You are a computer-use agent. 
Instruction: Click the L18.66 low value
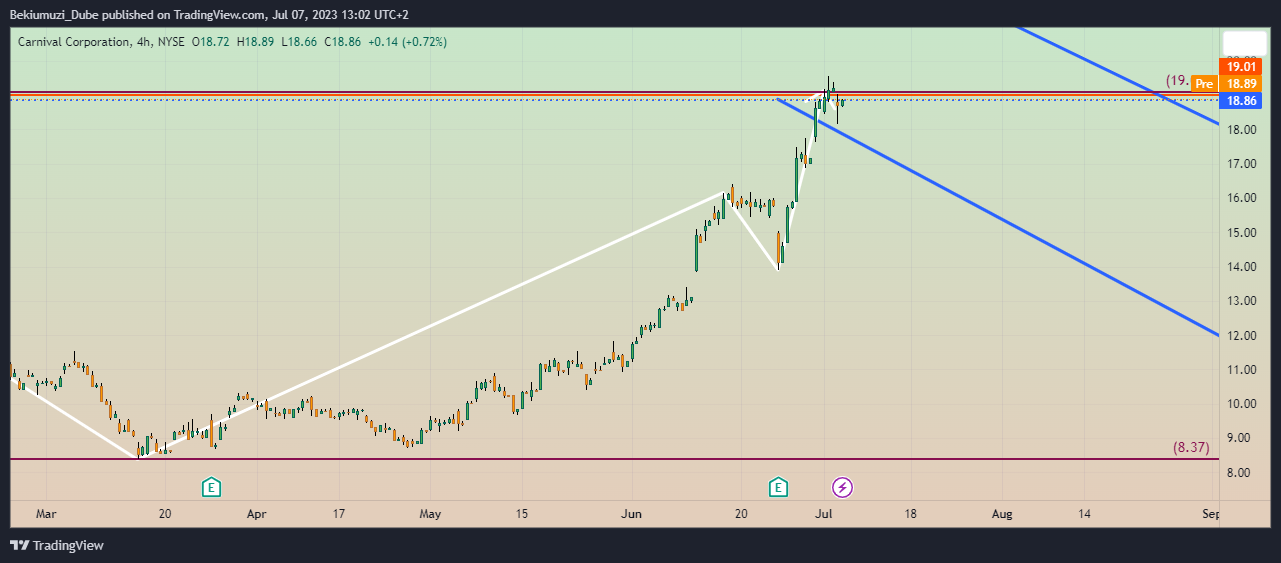click(x=299, y=42)
